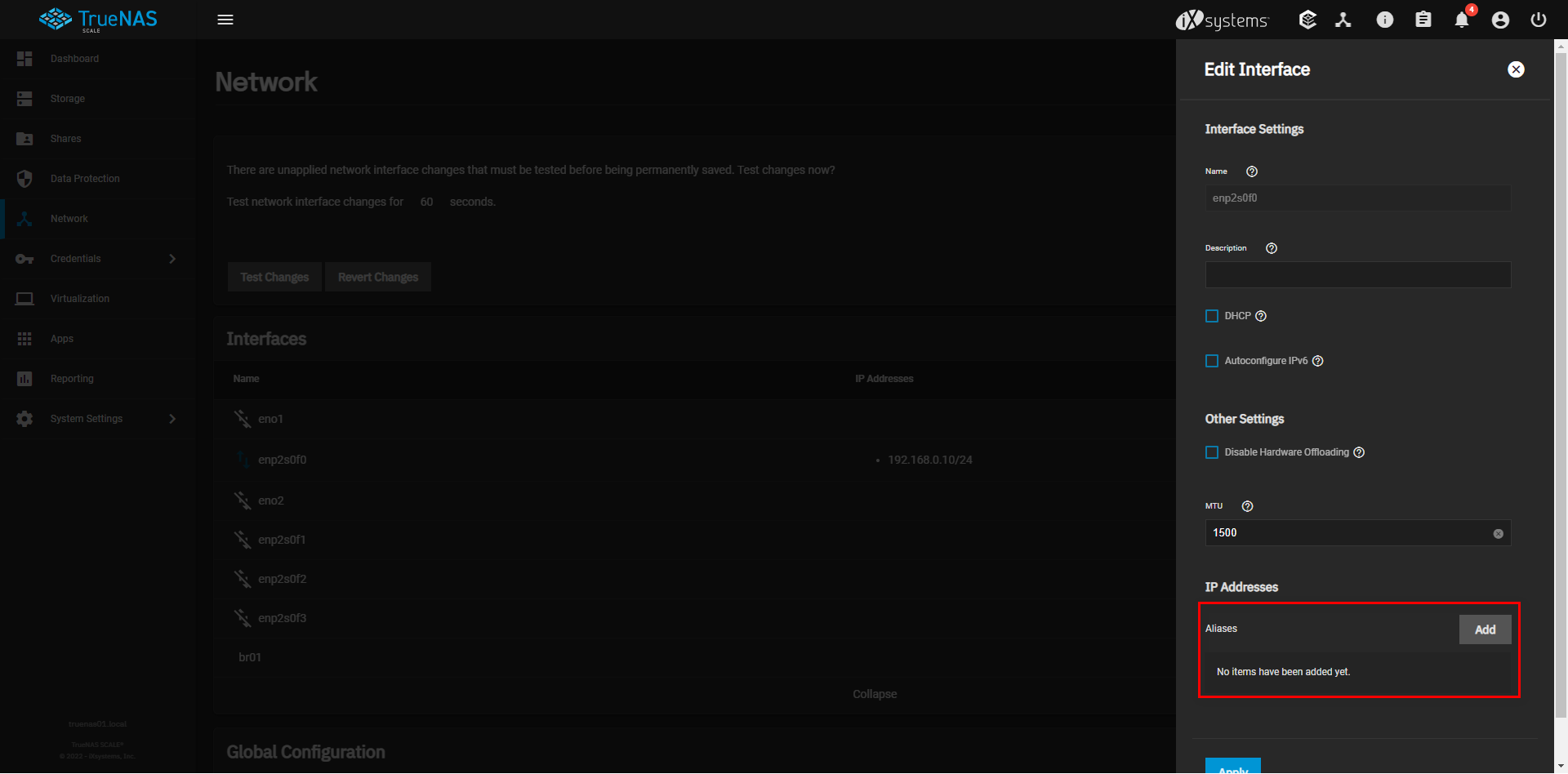1568x774 pixels.
Task: Click the Reporting chart icon
Action: tap(24, 379)
